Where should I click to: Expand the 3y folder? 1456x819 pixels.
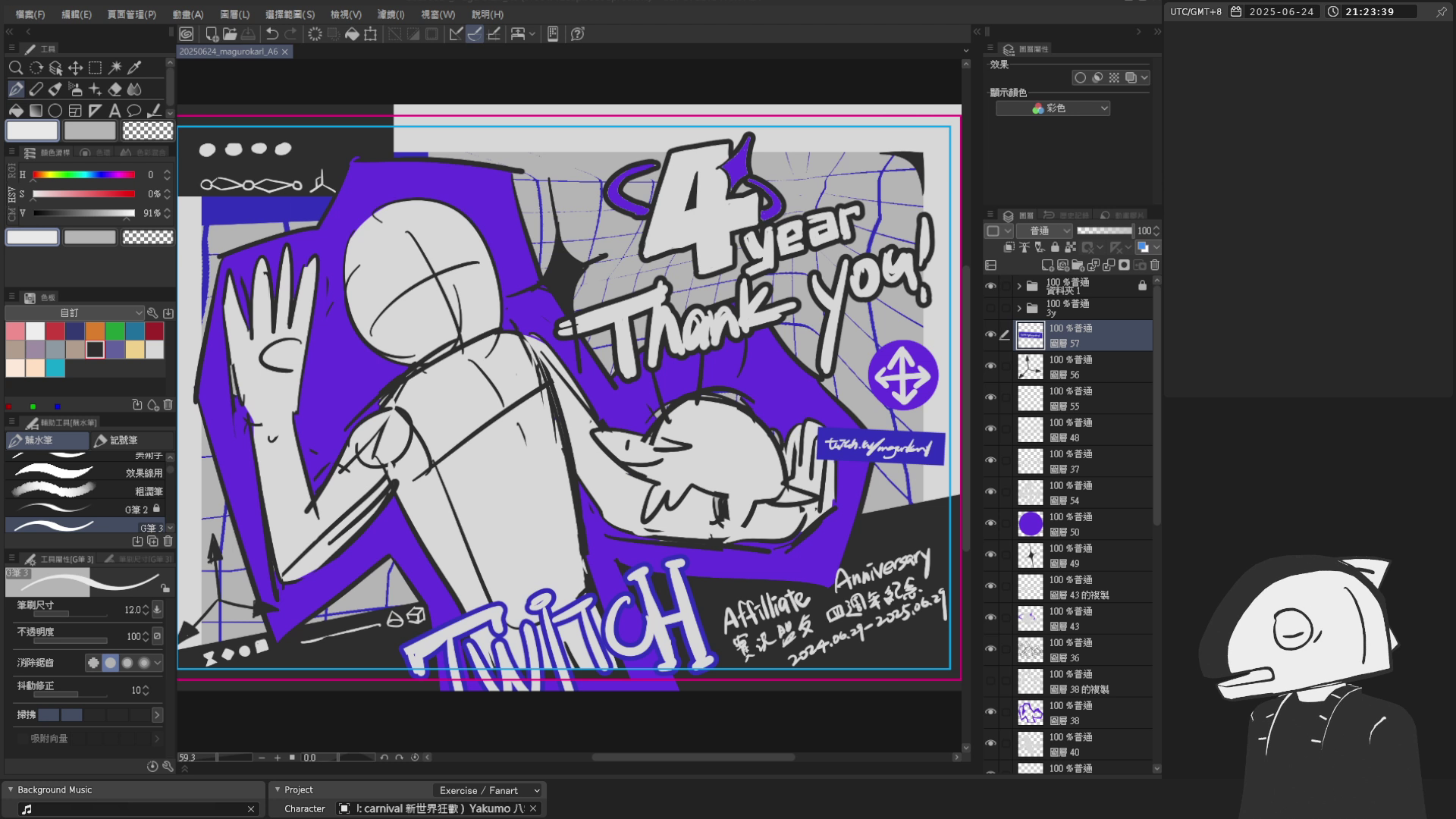[1019, 308]
